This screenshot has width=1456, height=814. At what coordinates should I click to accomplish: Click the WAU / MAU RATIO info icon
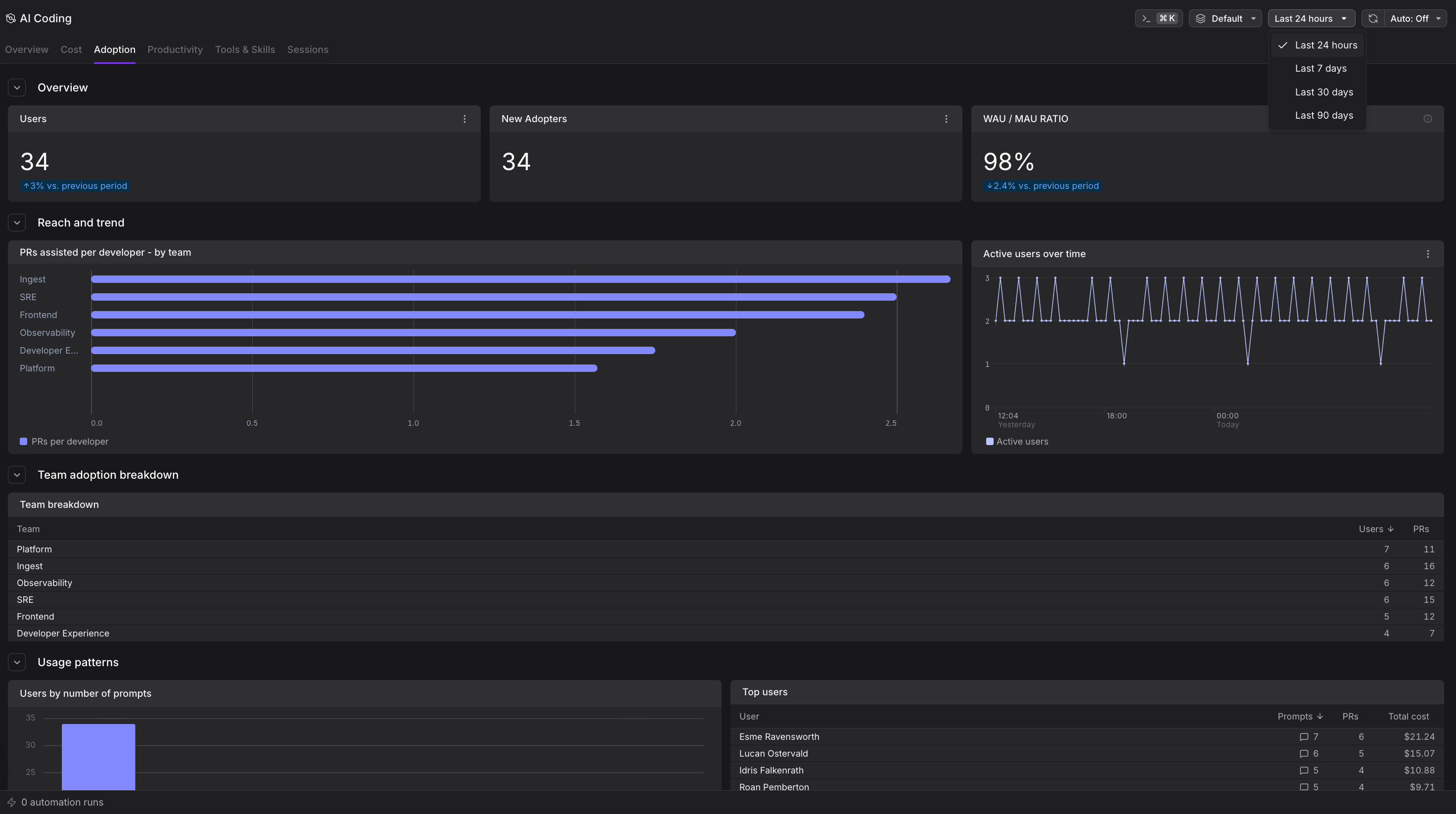(x=1427, y=119)
